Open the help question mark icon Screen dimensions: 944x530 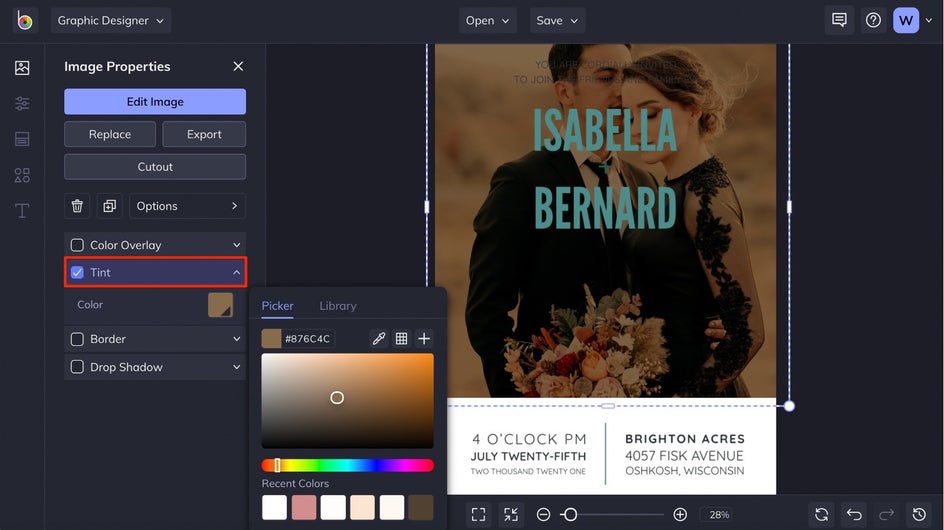873,20
